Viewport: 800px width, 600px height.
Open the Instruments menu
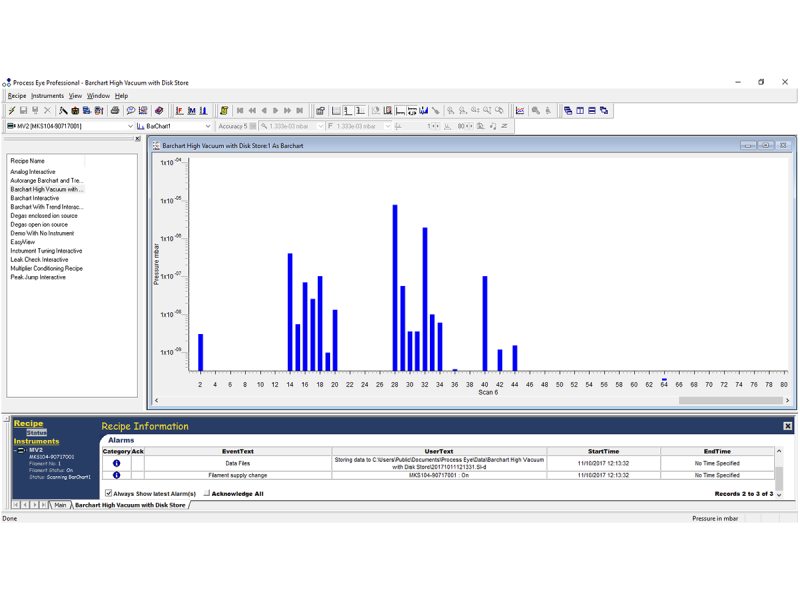pyautogui.click(x=47, y=95)
